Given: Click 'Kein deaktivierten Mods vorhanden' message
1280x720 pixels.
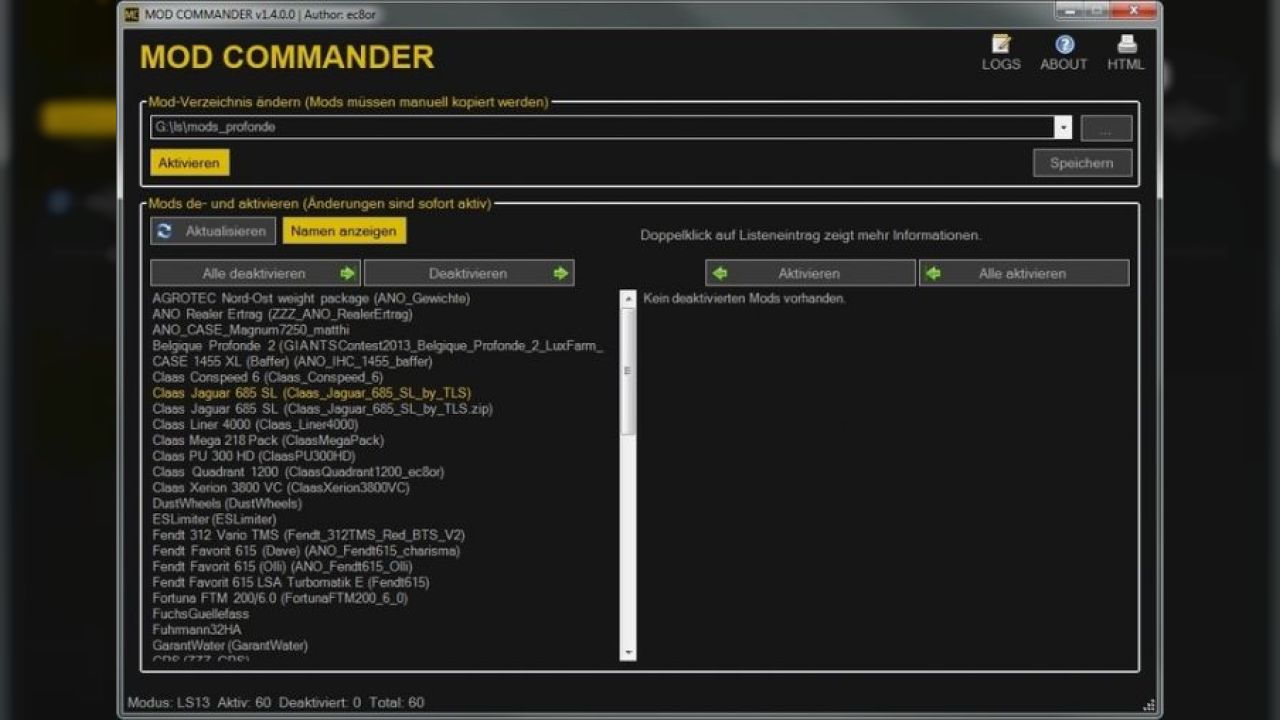Looking at the screenshot, I should click(x=744, y=299).
